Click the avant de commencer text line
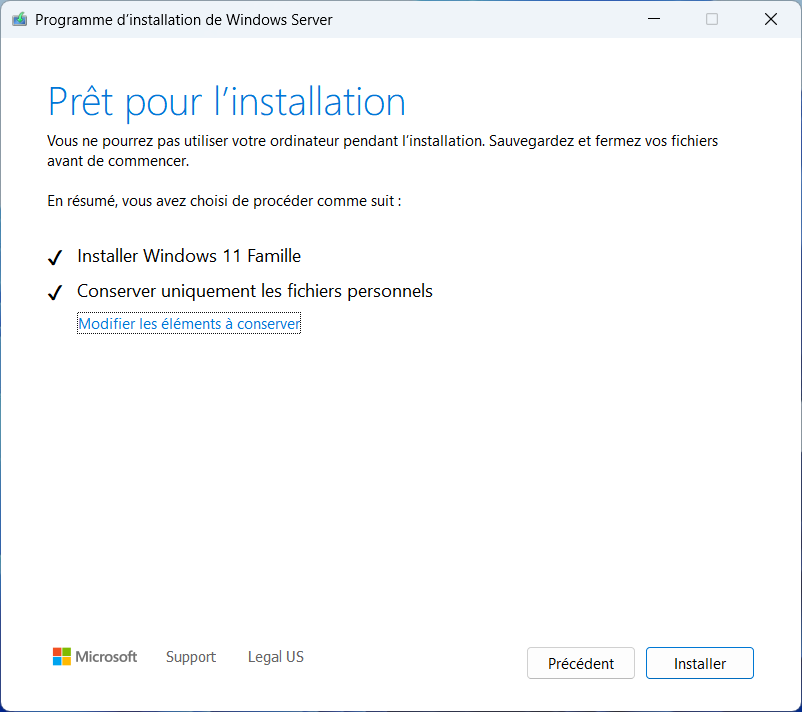 [118, 161]
